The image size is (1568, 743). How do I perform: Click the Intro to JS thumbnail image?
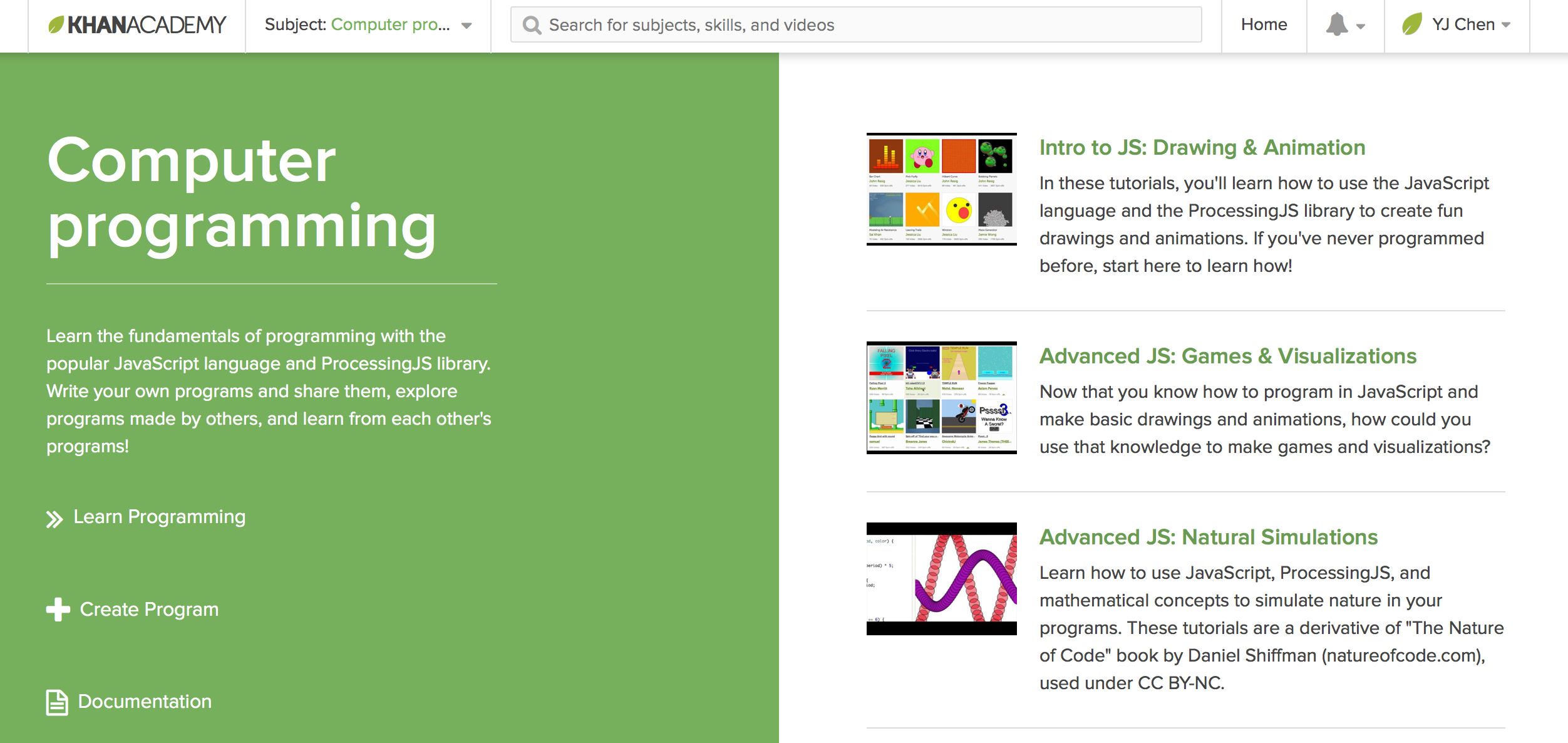click(941, 189)
